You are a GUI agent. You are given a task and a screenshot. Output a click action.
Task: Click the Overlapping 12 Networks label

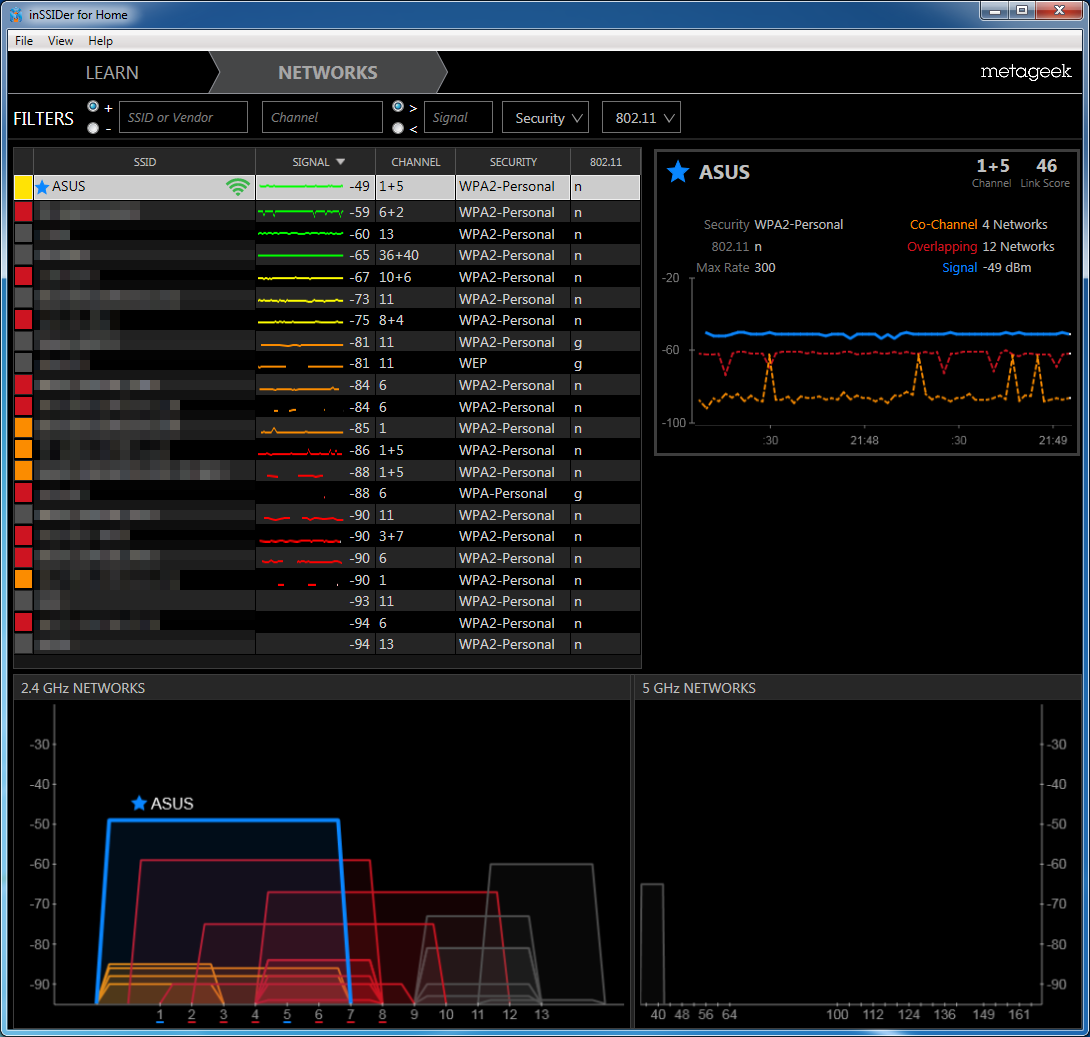(980, 247)
